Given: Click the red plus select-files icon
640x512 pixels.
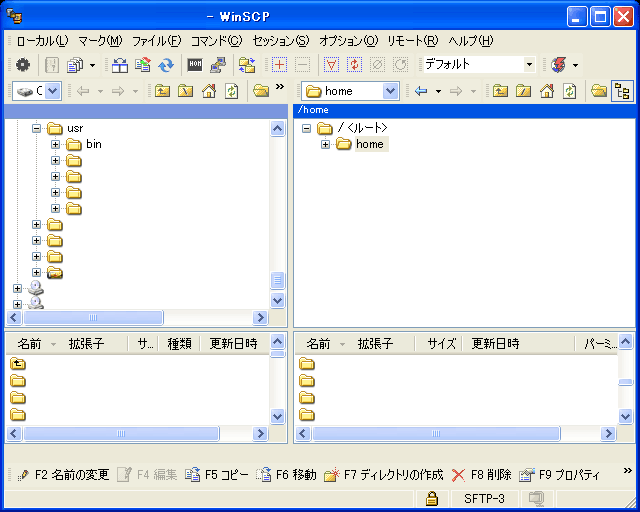Looking at the screenshot, I should click(x=280, y=65).
